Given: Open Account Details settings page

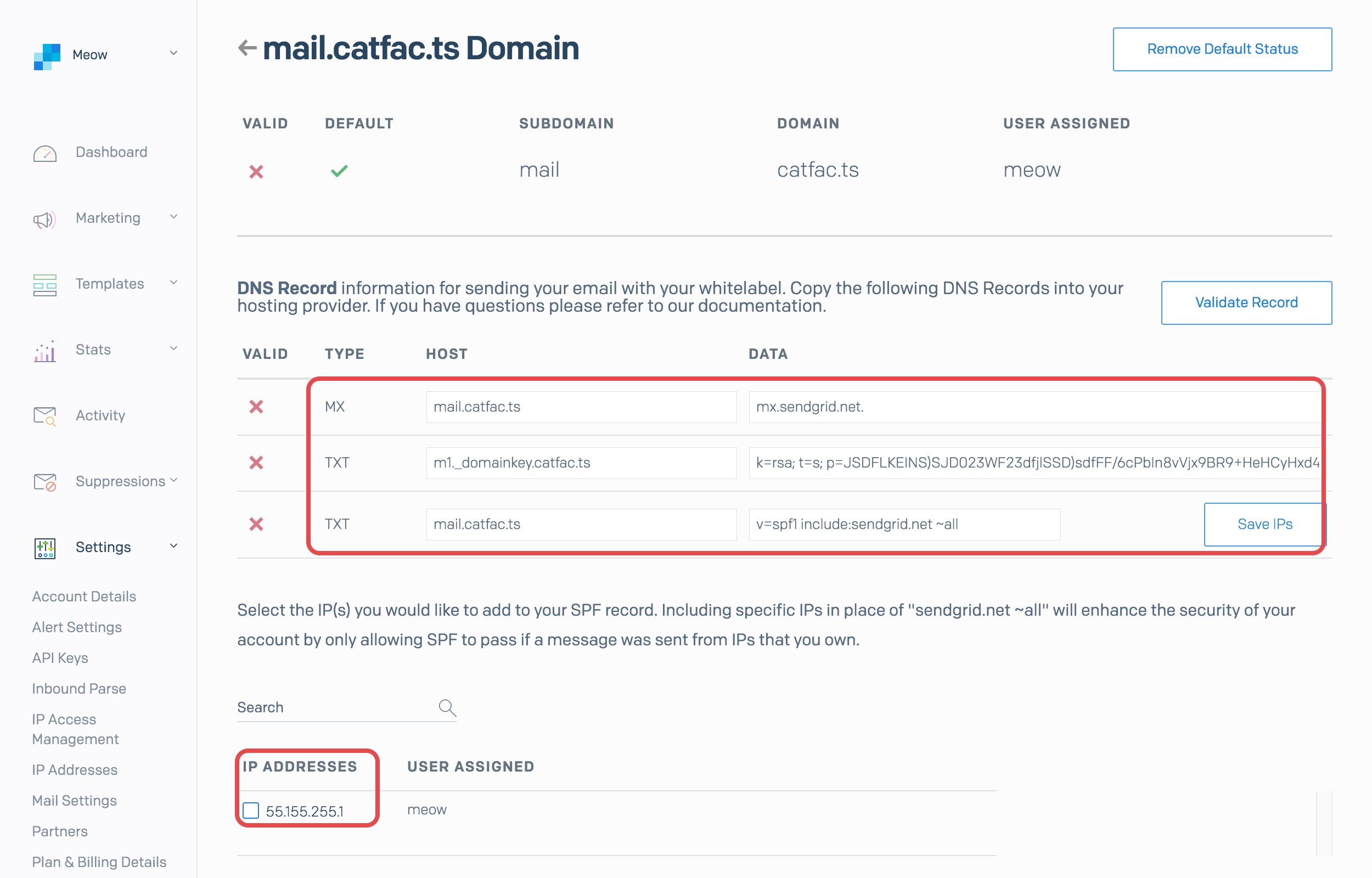Looking at the screenshot, I should tap(83, 596).
